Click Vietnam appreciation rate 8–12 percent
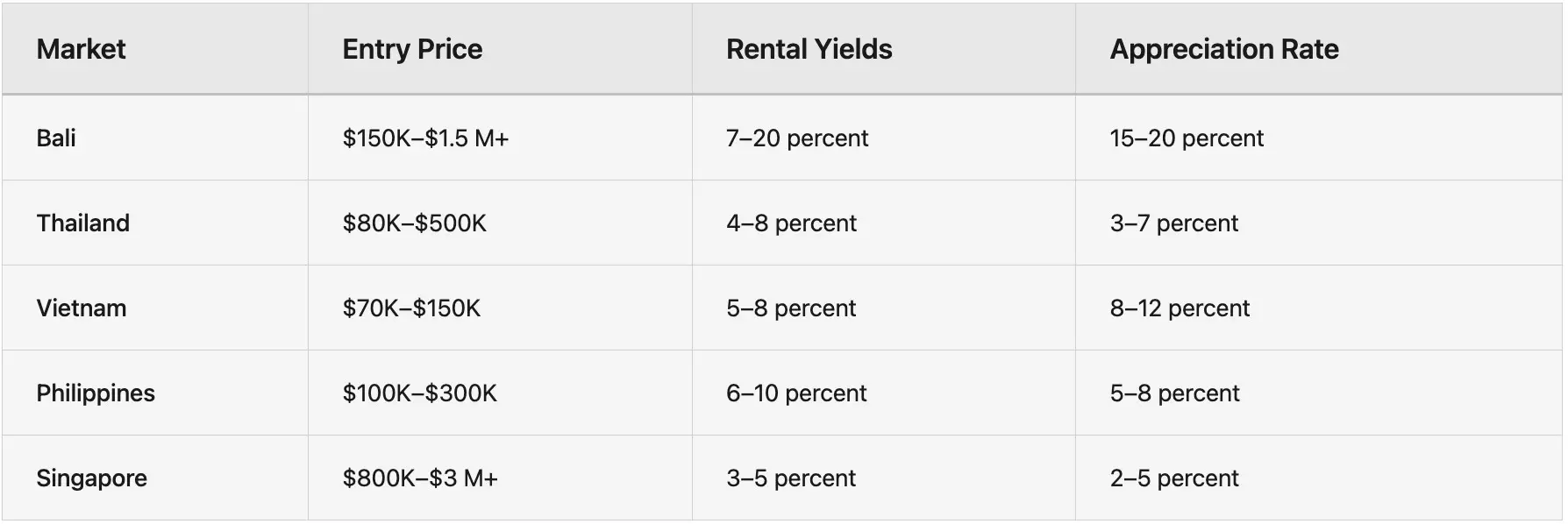 (1179, 308)
